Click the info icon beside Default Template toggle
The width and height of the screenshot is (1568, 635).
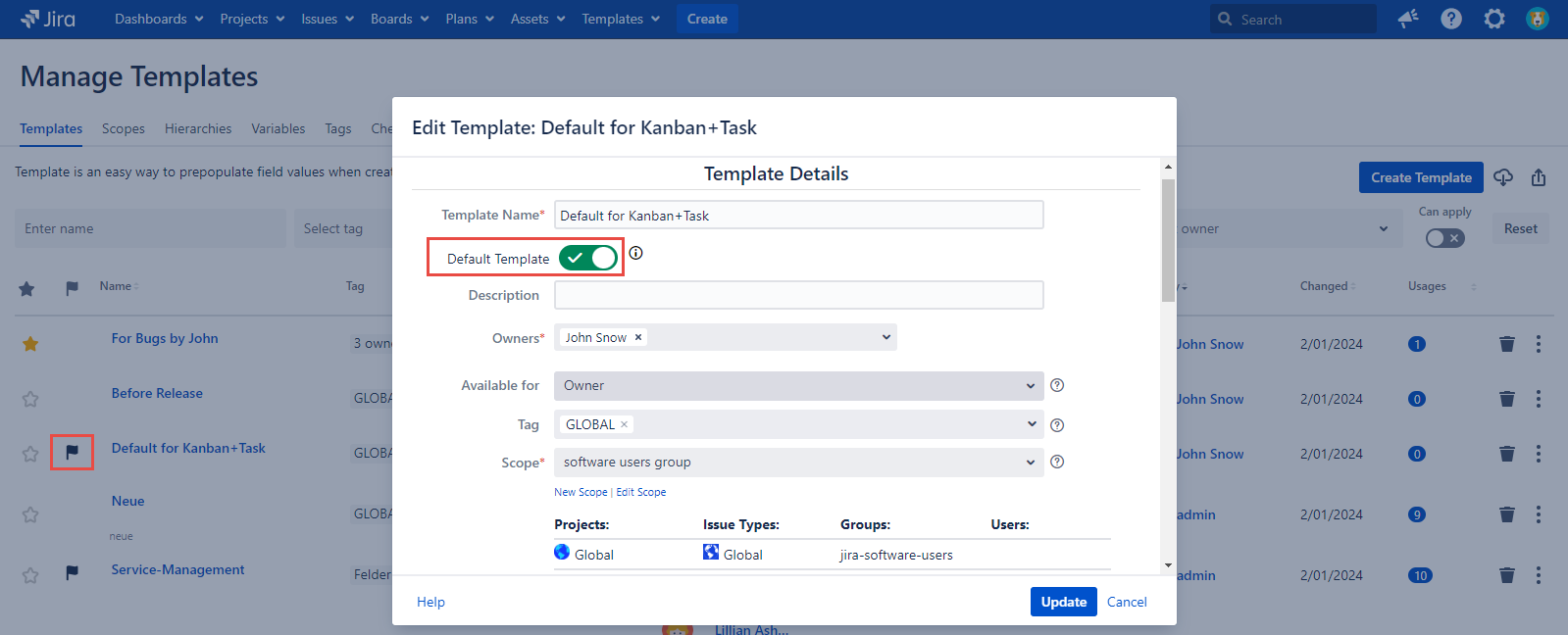635,253
